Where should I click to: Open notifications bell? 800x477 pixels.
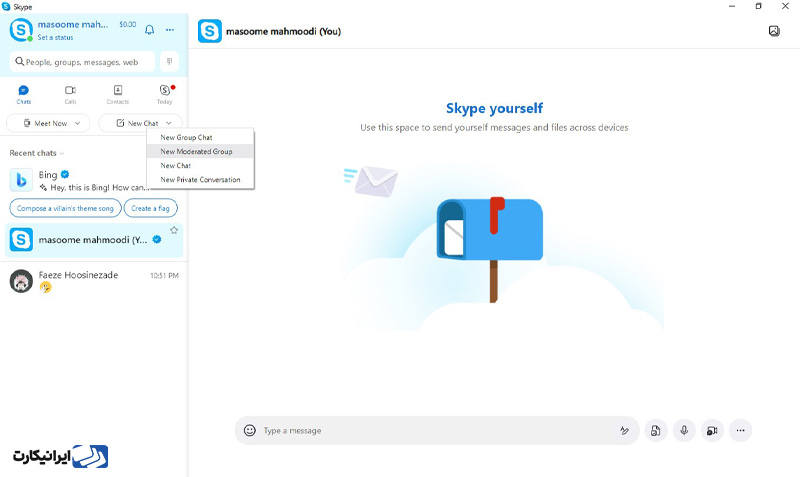coord(149,30)
